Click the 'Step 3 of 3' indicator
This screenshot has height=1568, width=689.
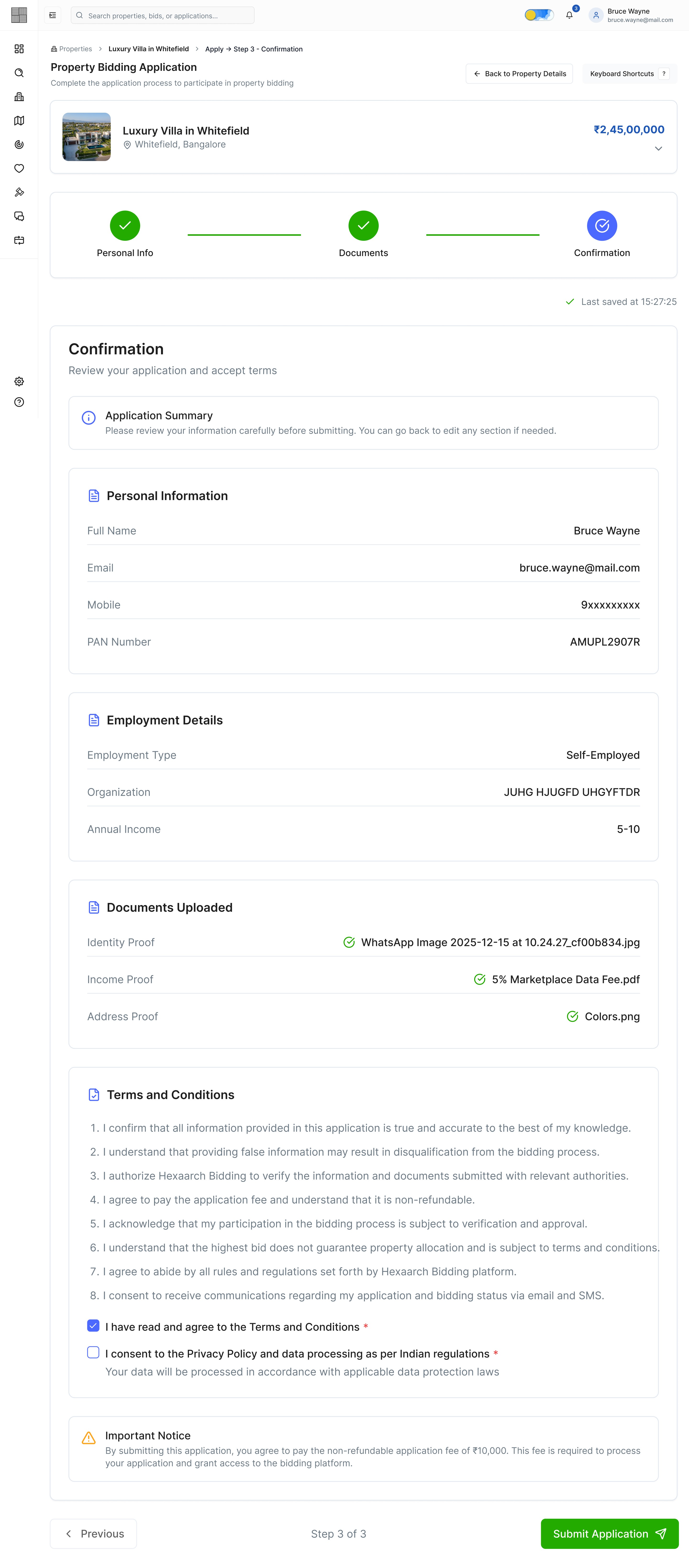point(339,1534)
